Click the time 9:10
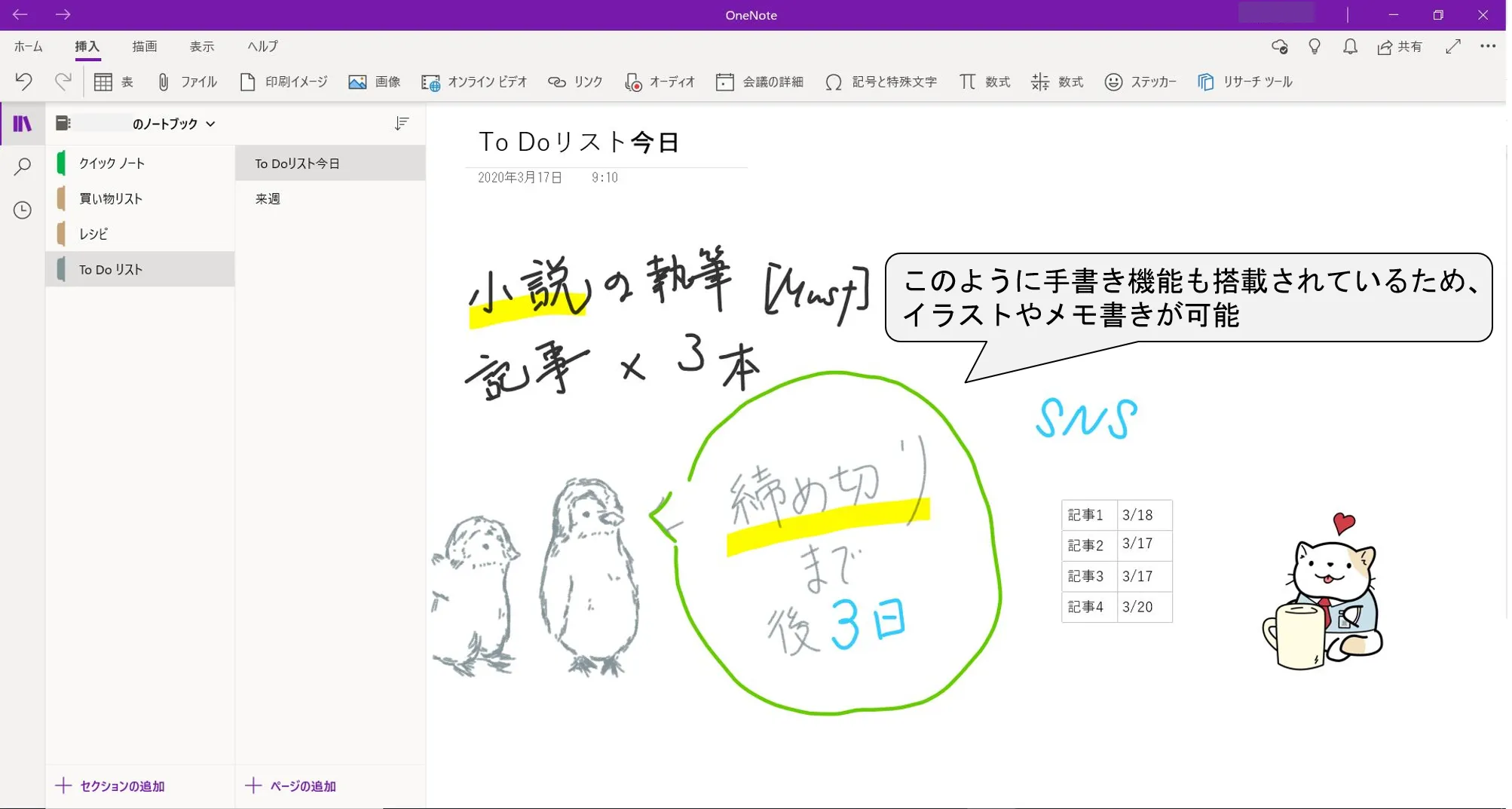Image resolution: width=1512 pixels, height=809 pixels. (x=604, y=177)
